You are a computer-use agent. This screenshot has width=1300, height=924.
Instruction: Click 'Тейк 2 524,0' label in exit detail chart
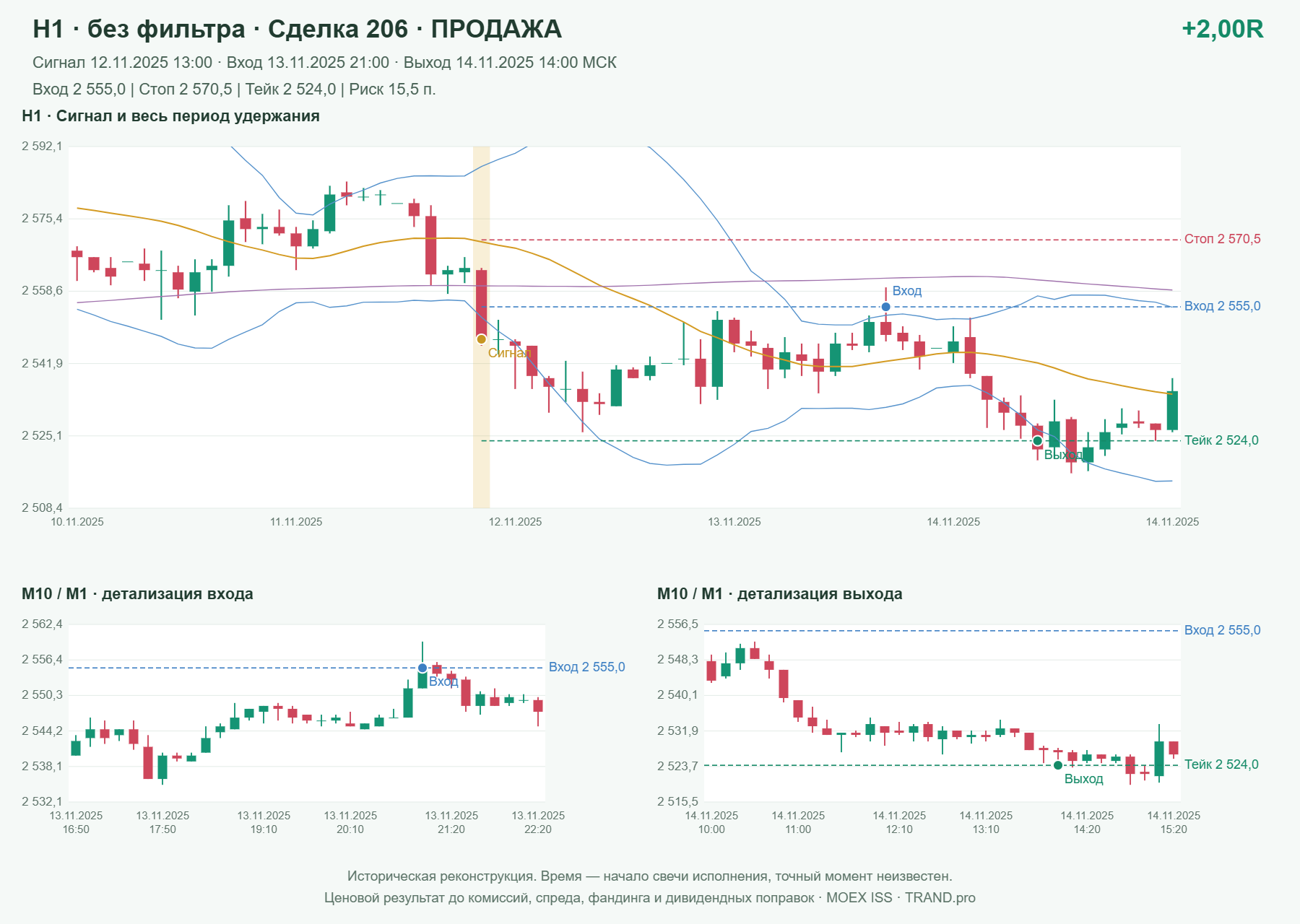(x=1221, y=764)
